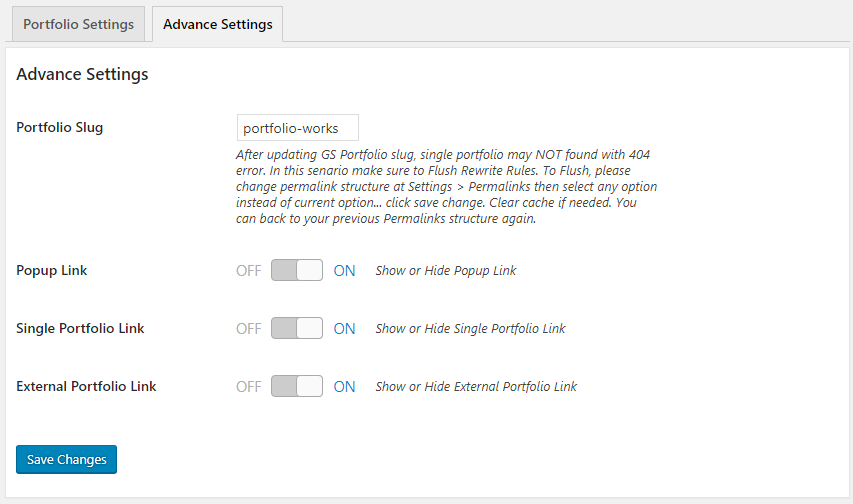Click the 'Show or Hide Popup Link' description
853x504 pixels.
pyautogui.click(x=446, y=270)
